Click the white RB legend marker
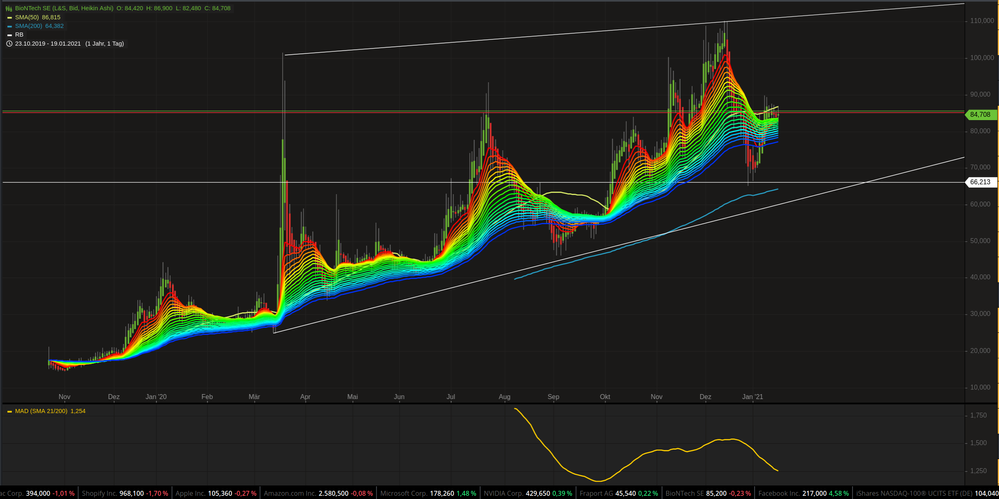999x499 pixels. 8,35
